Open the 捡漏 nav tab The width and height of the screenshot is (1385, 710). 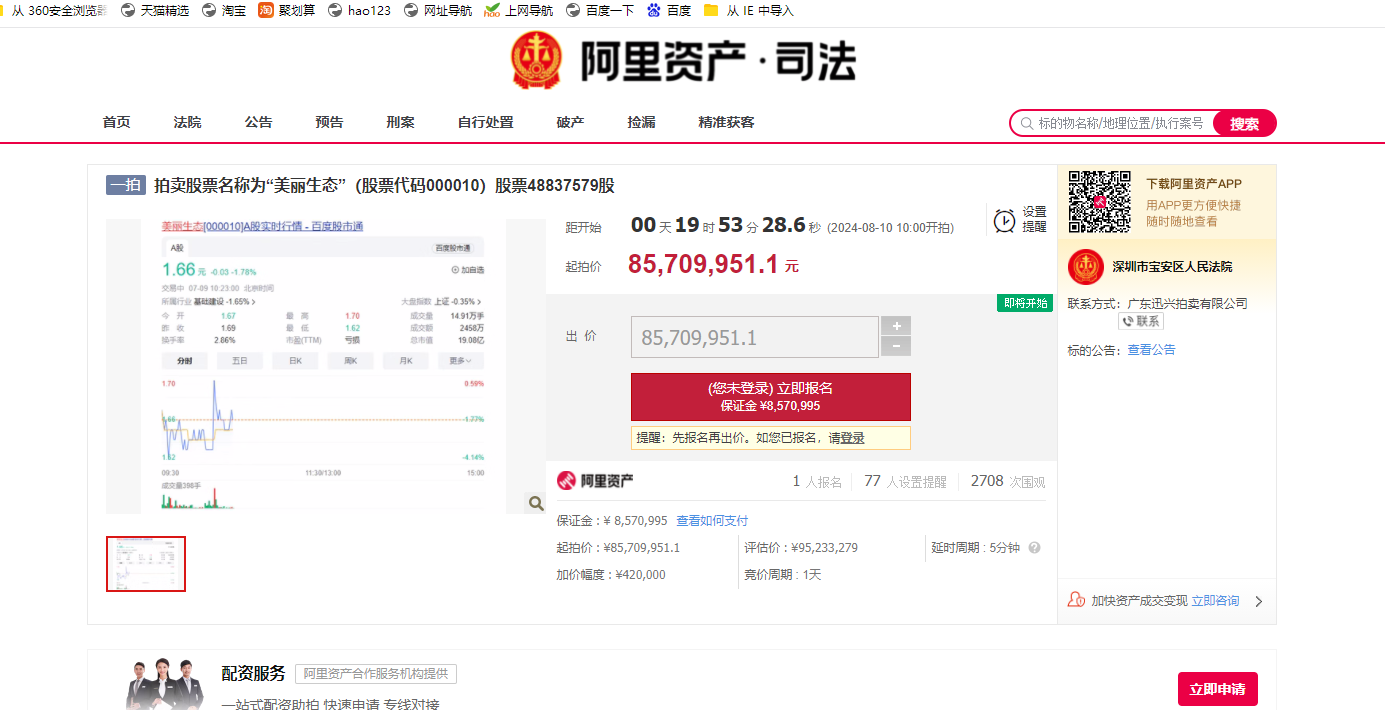pos(641,122)
